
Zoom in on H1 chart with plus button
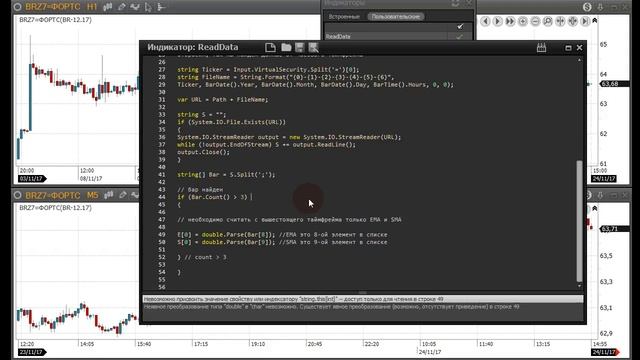click(x=522, y=21)
